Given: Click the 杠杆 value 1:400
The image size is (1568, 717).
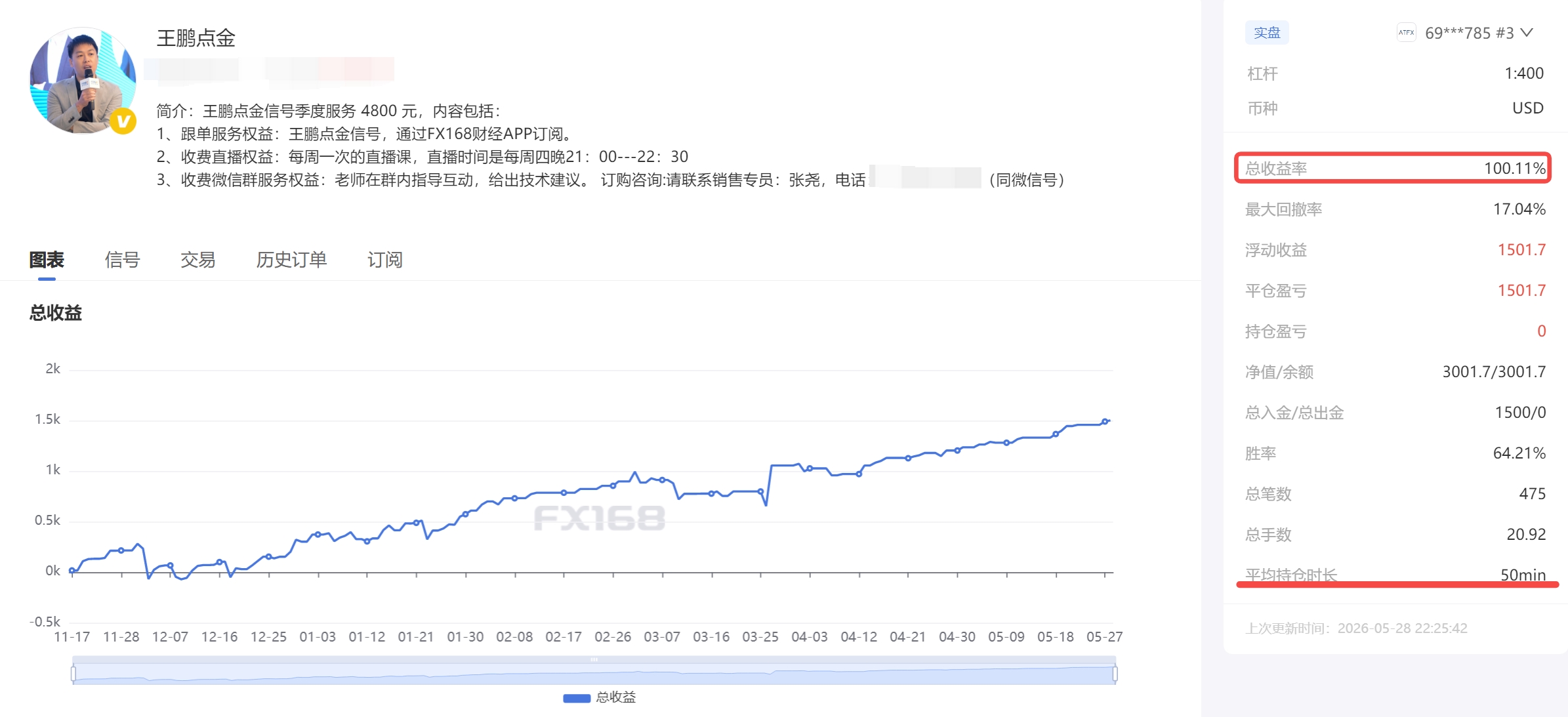Looking at the screenshot, I should pos(1524,73).
